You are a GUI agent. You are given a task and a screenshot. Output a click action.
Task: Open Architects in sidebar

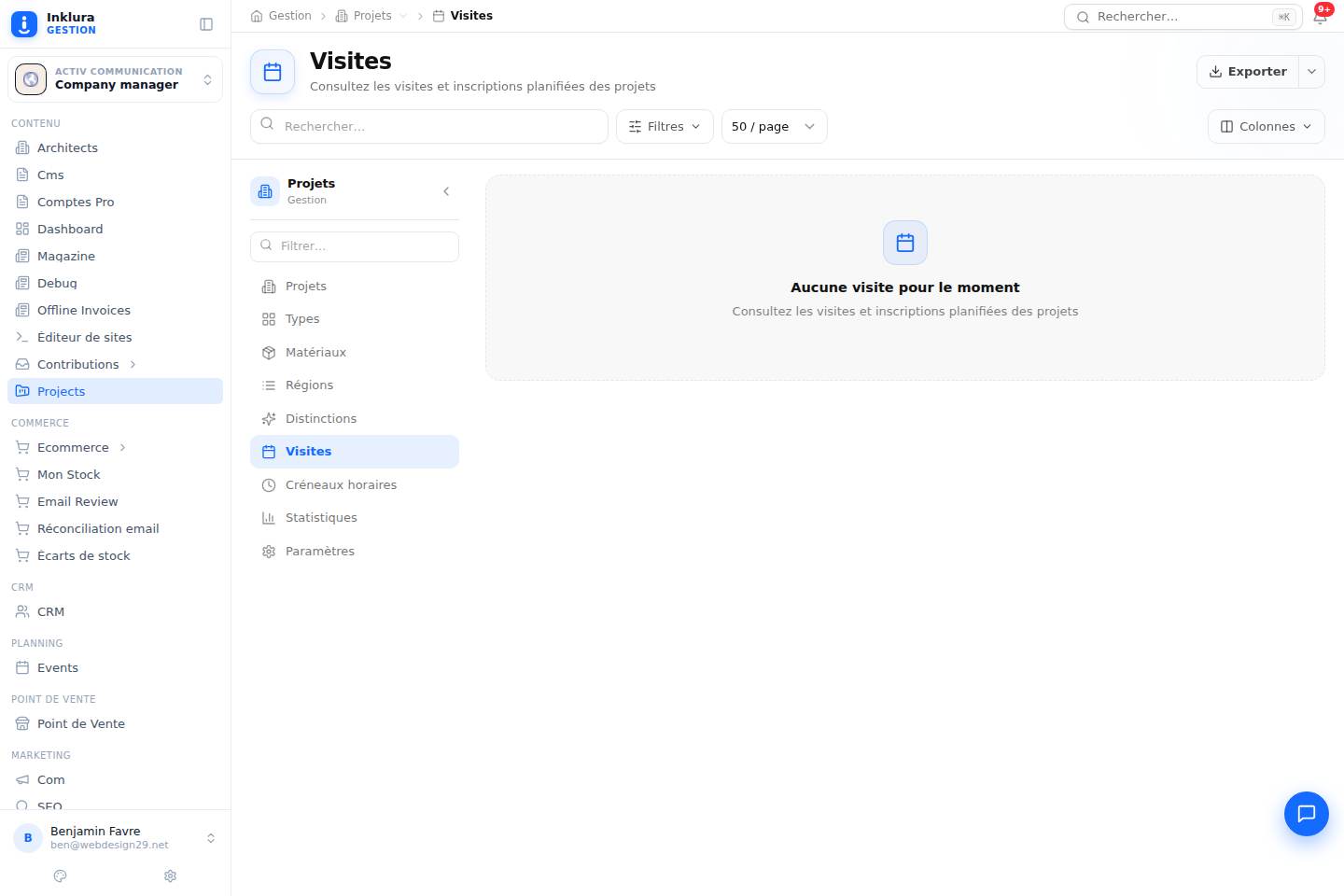click(x=115, y=147)
